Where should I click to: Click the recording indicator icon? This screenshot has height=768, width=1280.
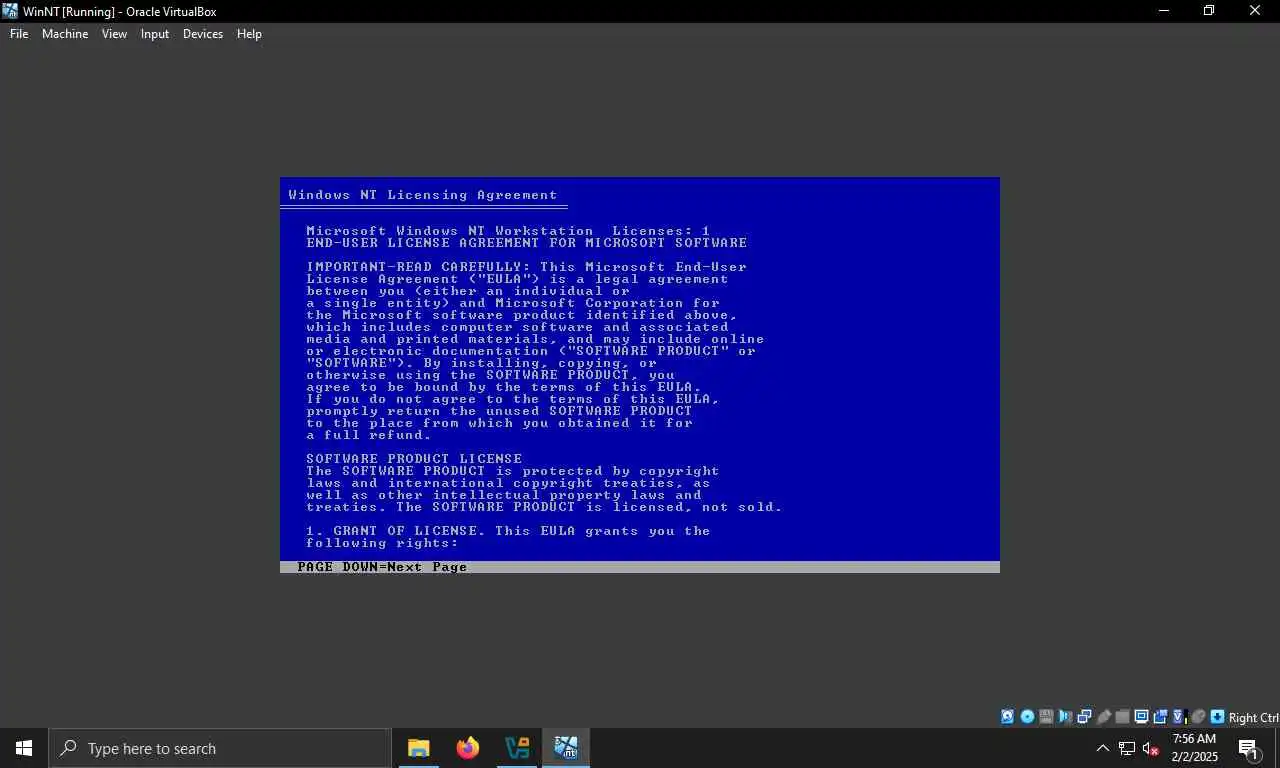click(1160, 717)
